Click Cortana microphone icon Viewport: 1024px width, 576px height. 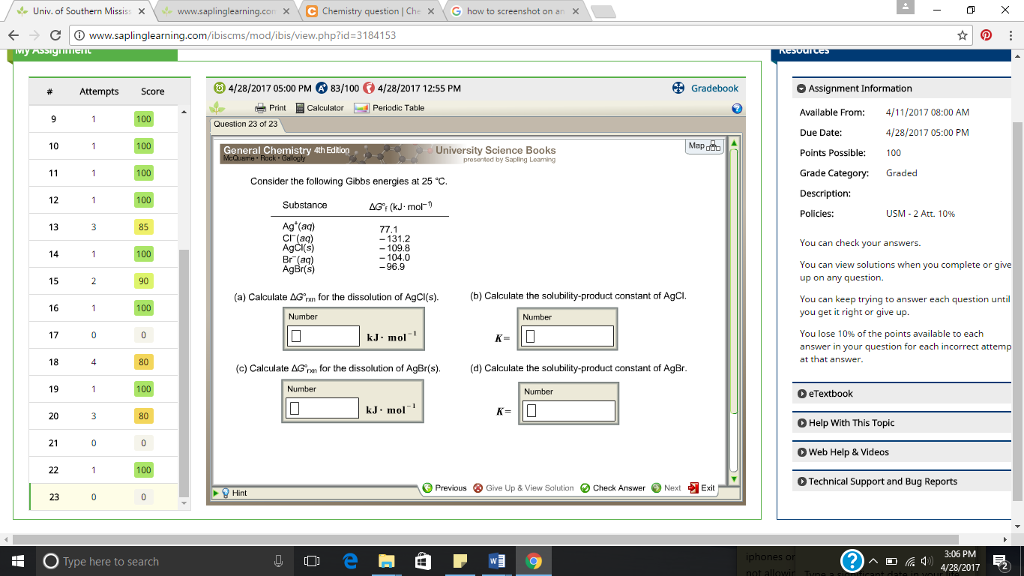point(278,561)
